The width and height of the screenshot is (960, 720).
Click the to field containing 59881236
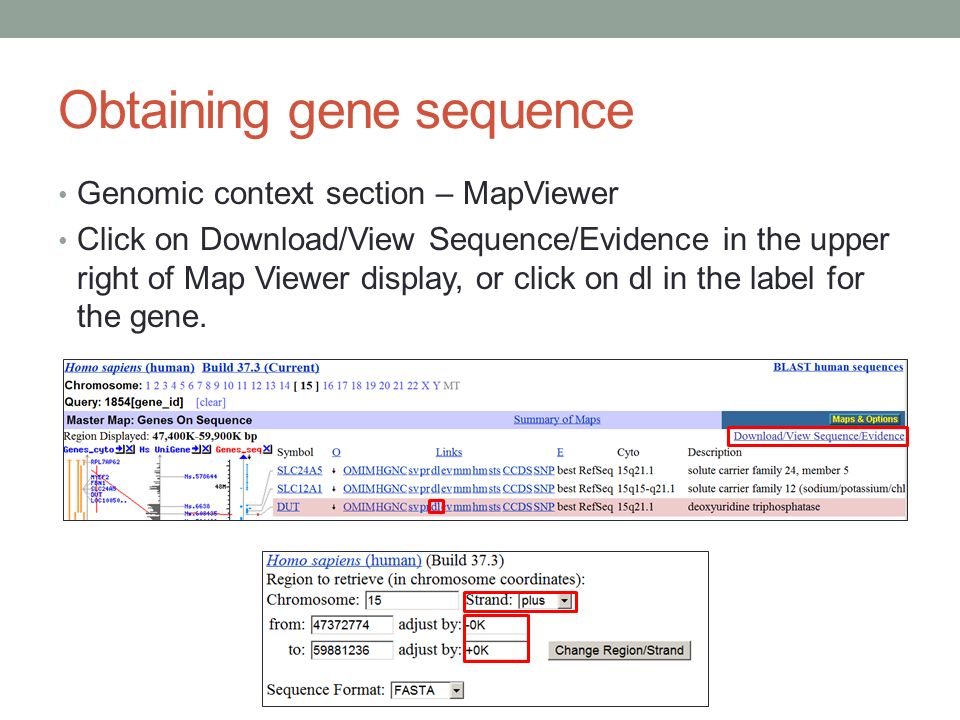[351, 650]
